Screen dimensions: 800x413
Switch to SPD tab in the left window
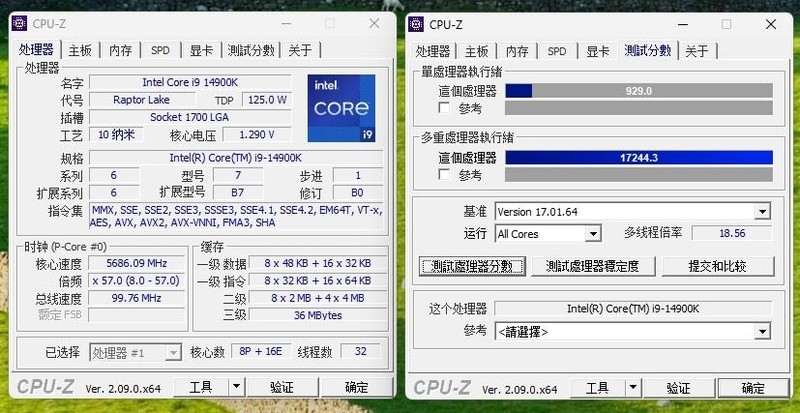(x=160, y=50)
